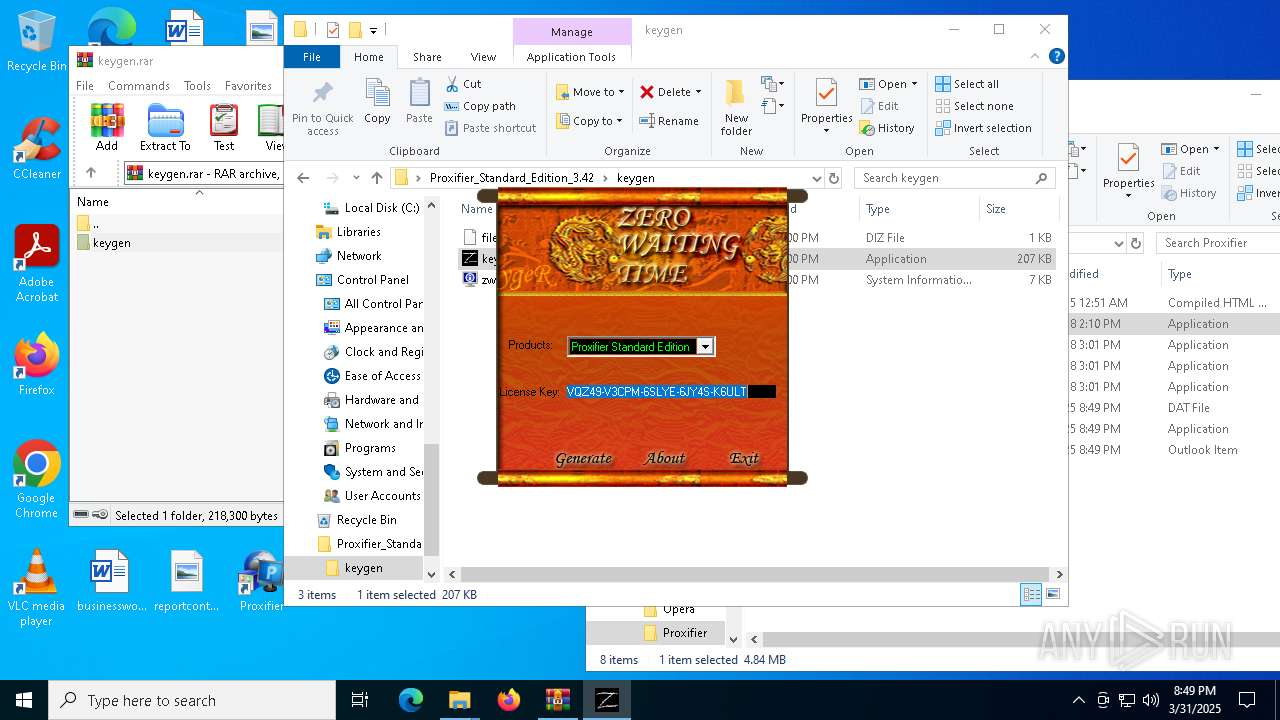Open the Recycle Bin desktop icon
This screenshot has height=720, width=1280.
36,42
